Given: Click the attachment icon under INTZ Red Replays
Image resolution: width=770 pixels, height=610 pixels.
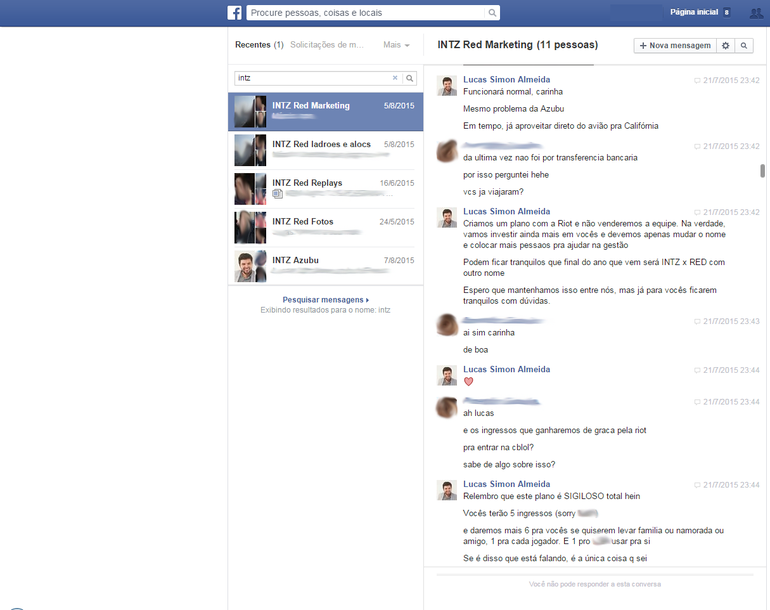Looking at the screenshot, I should (277, 194).
